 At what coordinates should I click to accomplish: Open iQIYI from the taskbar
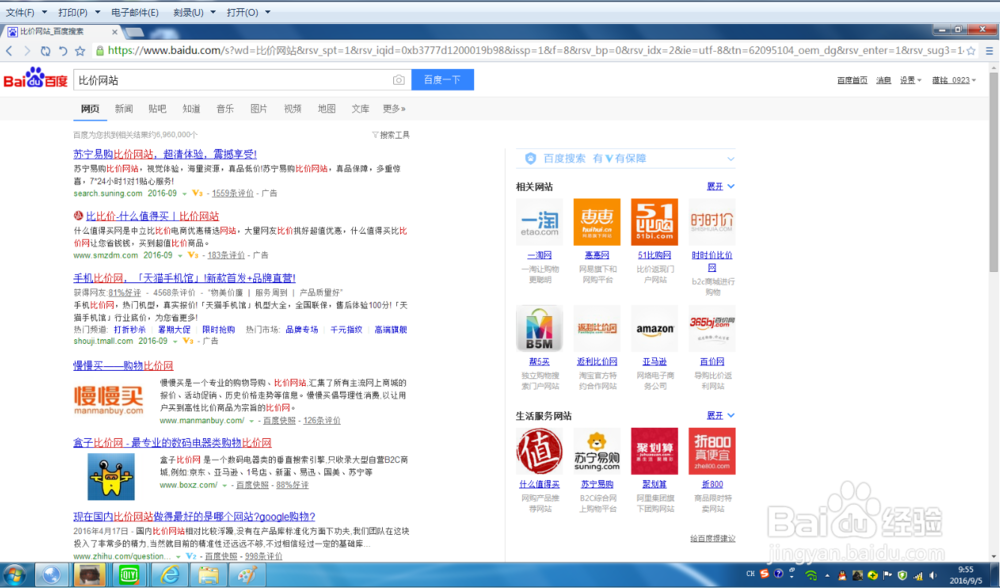129,575
